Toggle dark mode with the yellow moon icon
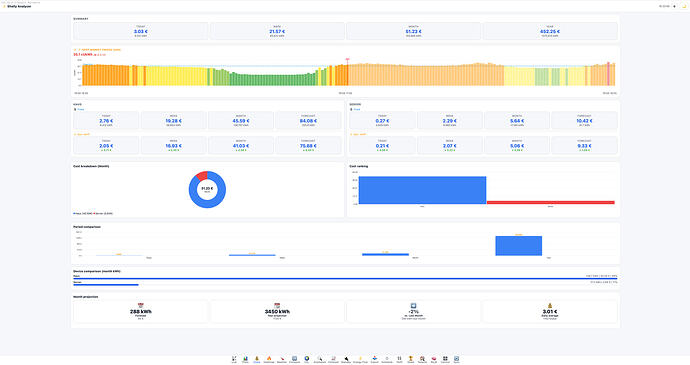This screenshot has height=365, width=690. click(x=684, y=6)
